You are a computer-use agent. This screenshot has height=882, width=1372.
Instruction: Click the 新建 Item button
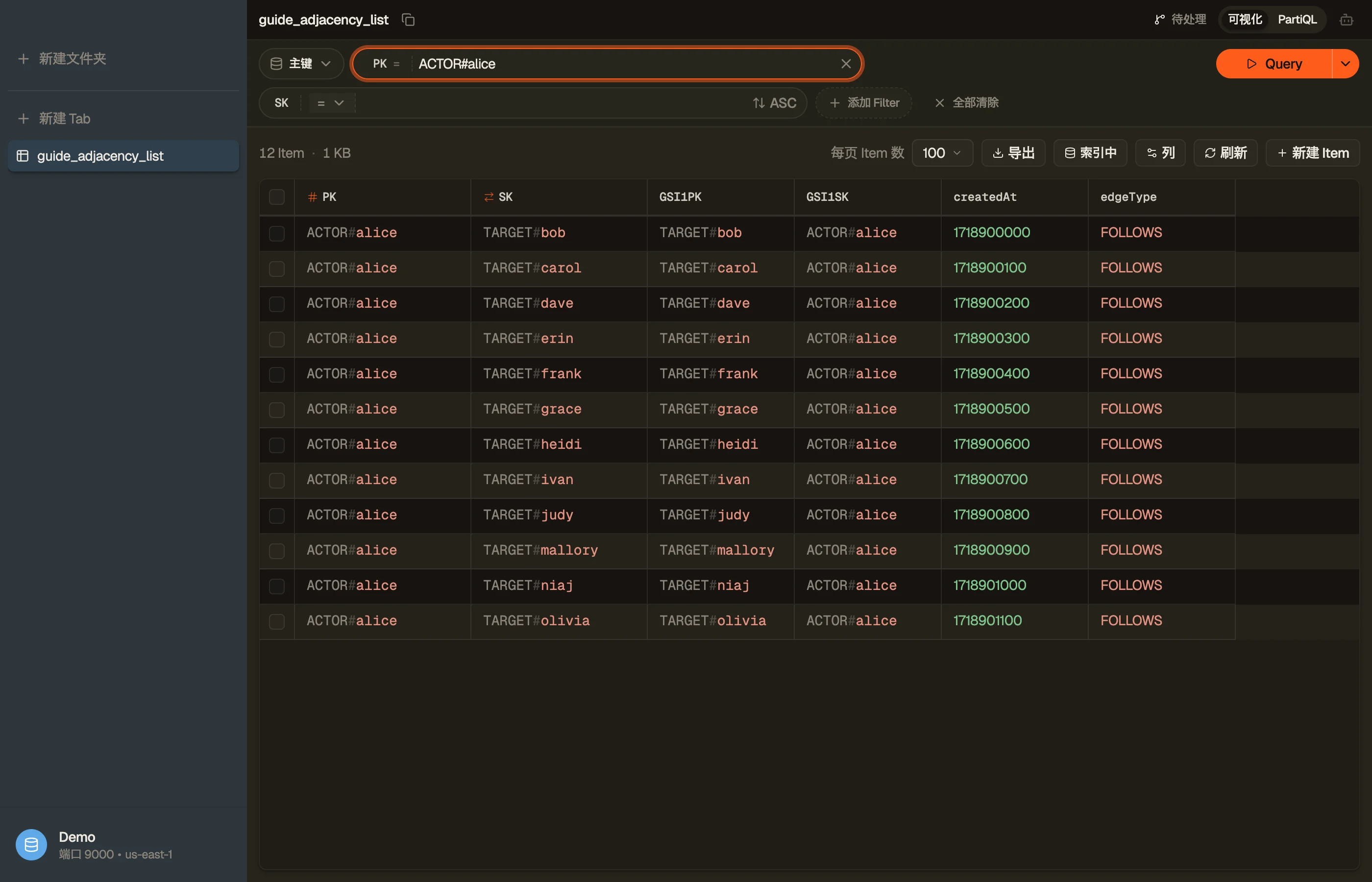point(1312,153)
